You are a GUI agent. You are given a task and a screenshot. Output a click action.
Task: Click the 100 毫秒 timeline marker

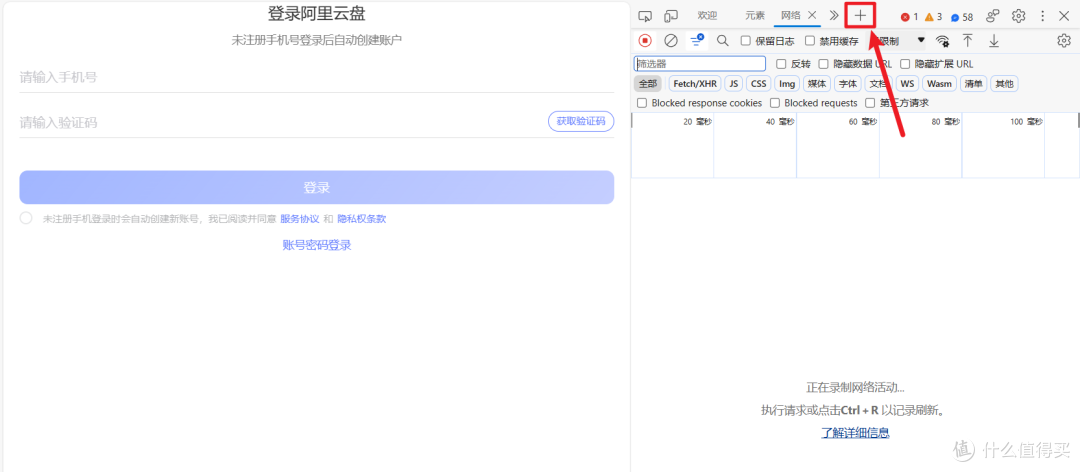tap(1026, 121)
